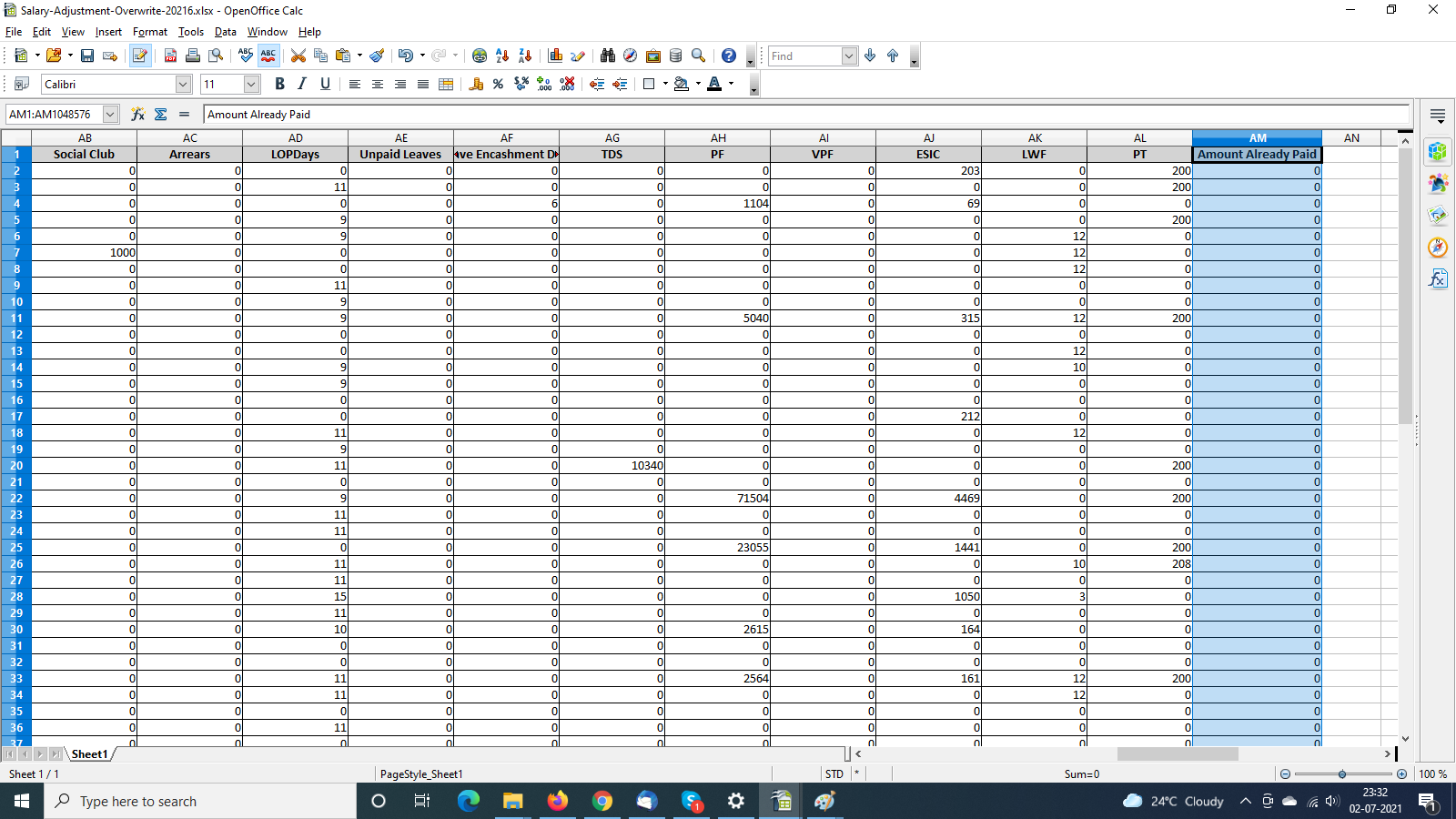This screenshot has width=1456, height=819.
Task: Apply the background color
Action: click(682, 84)
